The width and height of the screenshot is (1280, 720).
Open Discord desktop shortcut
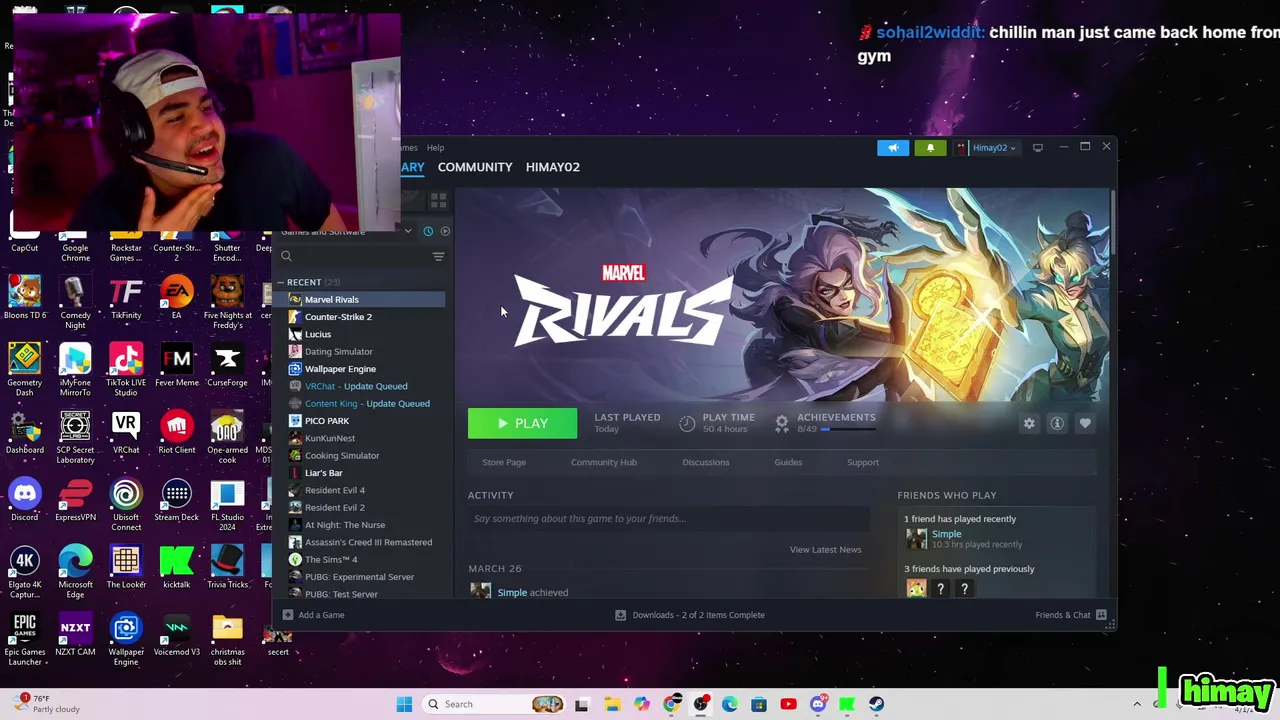pos(25,499)
